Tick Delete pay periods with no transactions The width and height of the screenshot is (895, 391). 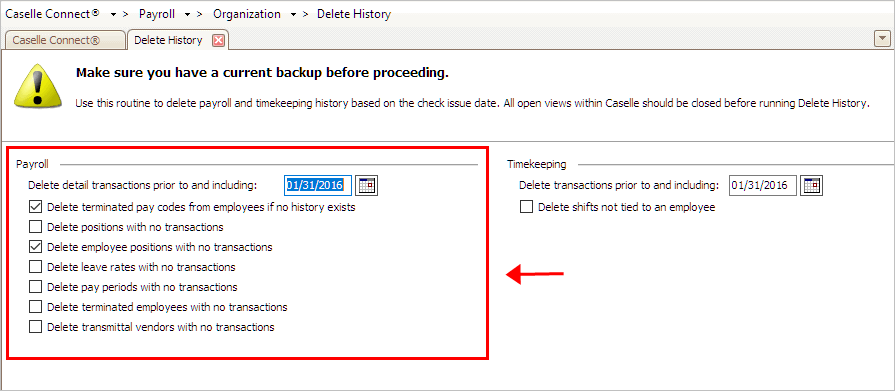[x=35, y=287]
